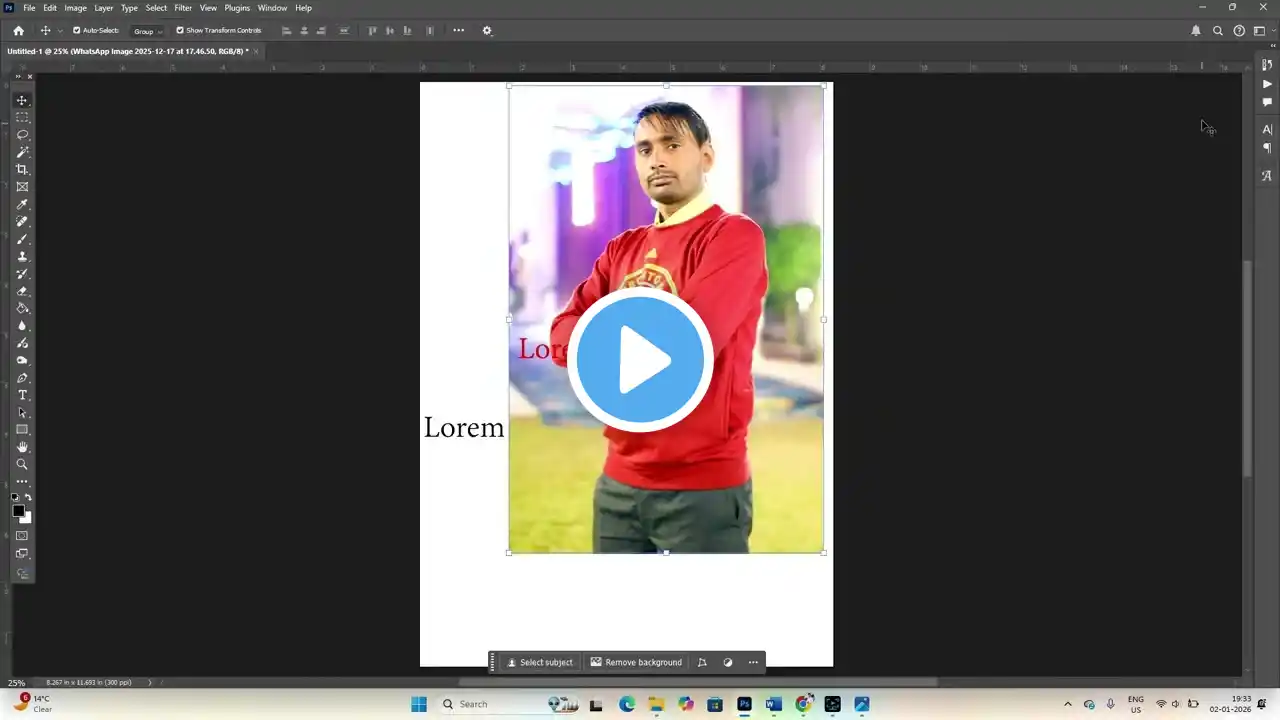Open the Filter menu
1280x720 pixels.
[183, 8]
